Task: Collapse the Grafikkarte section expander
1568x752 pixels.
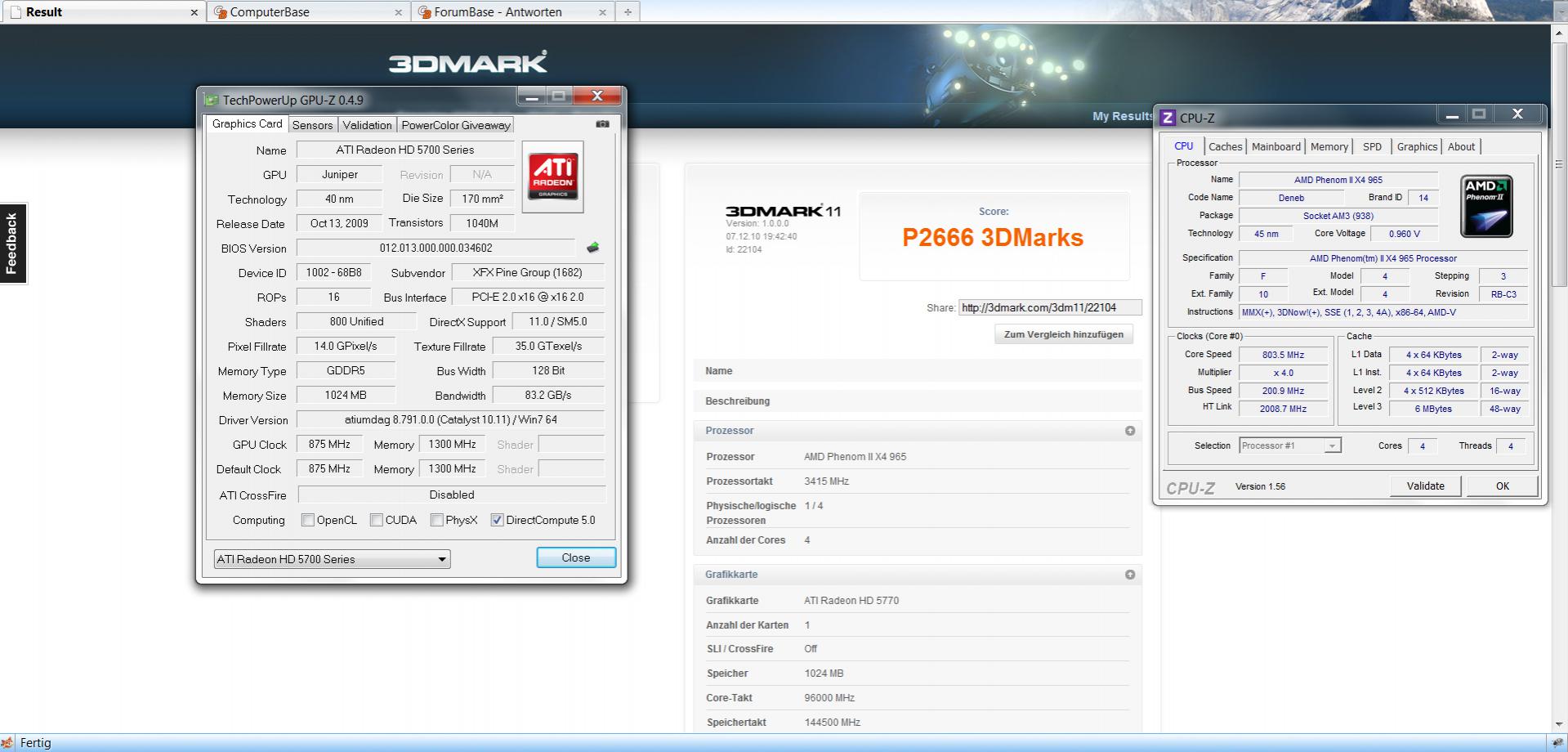Action: (1130, 575)
